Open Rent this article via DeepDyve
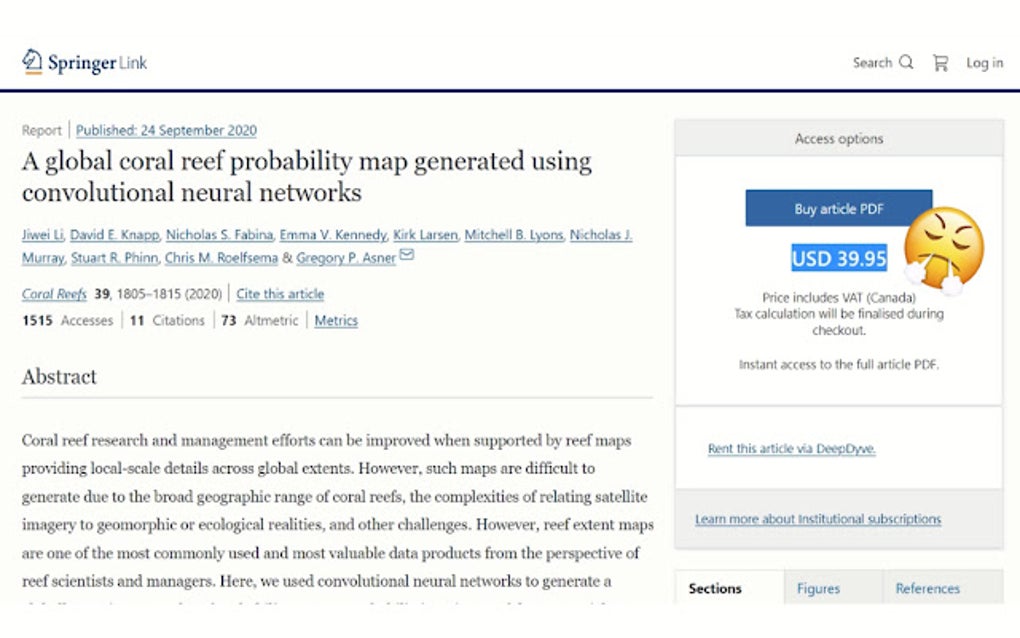Viewport: 1020px width, 638px height. point(791,449)
